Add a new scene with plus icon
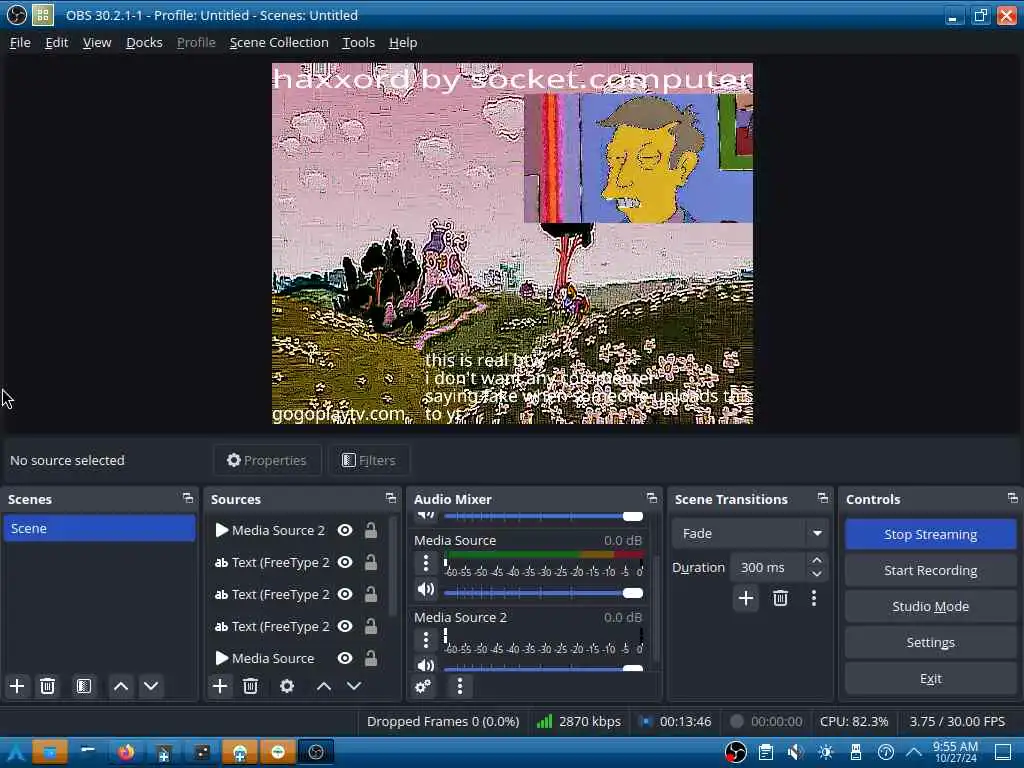Viewport: 1024px width, 768px height. point(17,686)
